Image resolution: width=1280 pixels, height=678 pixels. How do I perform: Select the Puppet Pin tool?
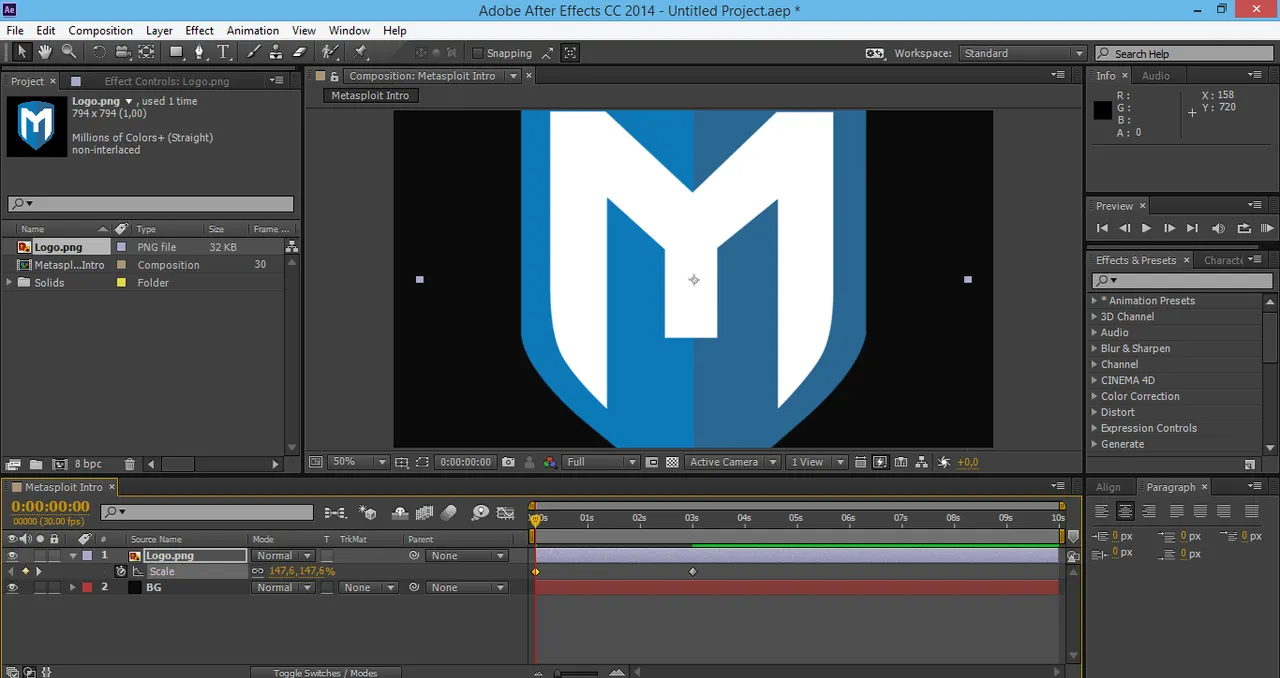[360, 52]
